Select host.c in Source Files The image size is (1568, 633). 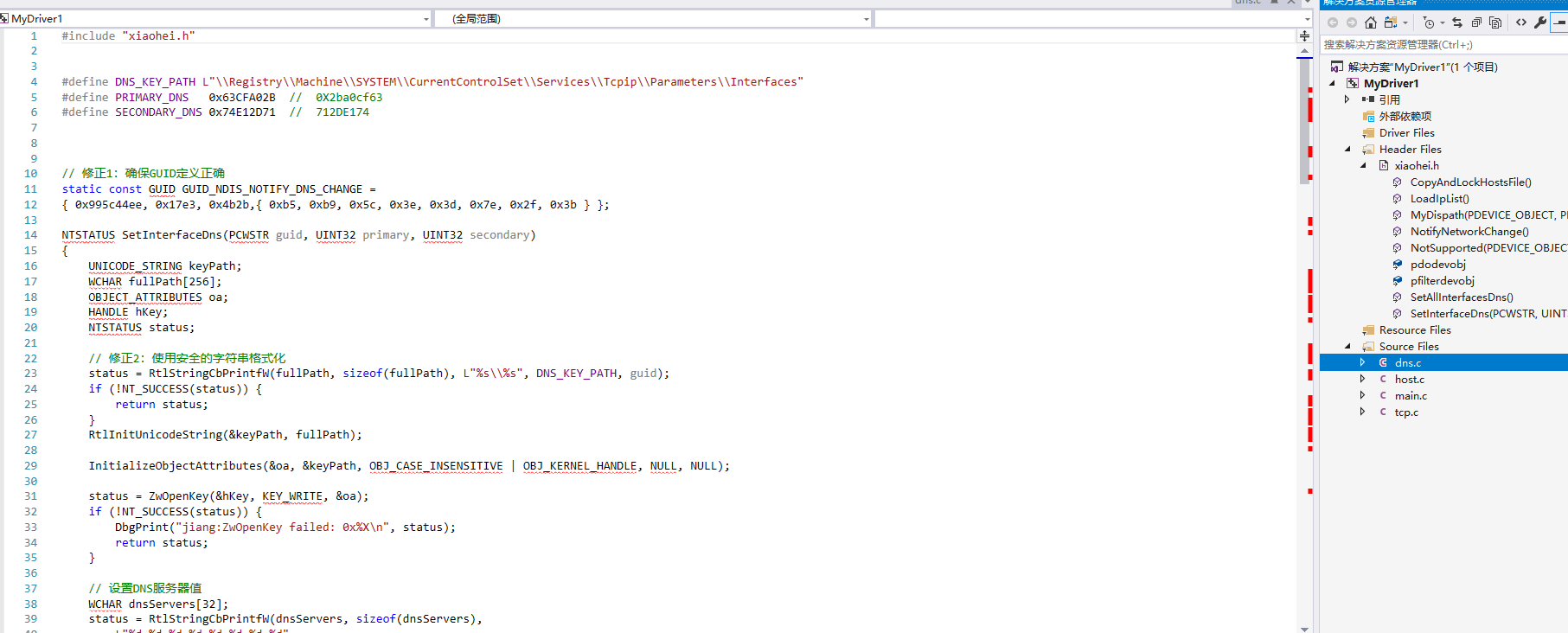coord(1409,379)
